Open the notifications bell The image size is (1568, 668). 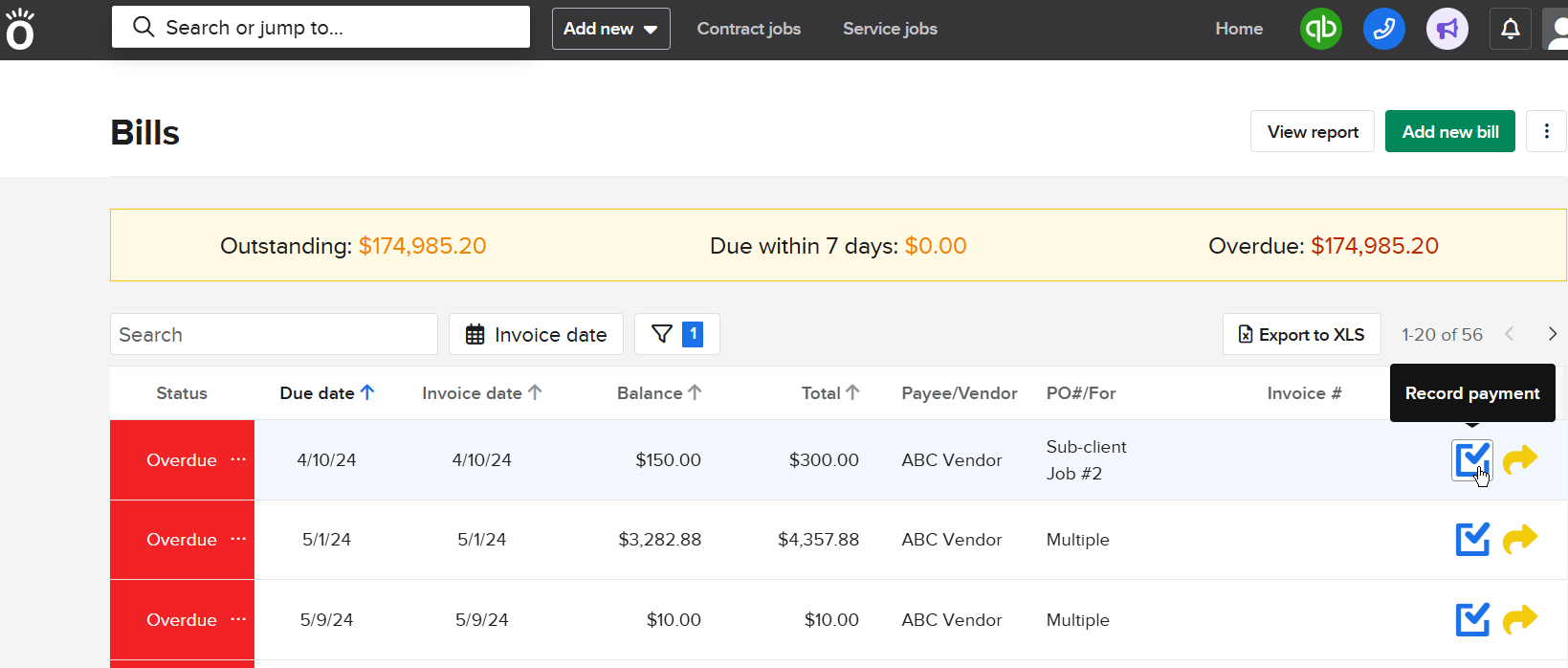pyautogui.click(x=1510, y=29)
